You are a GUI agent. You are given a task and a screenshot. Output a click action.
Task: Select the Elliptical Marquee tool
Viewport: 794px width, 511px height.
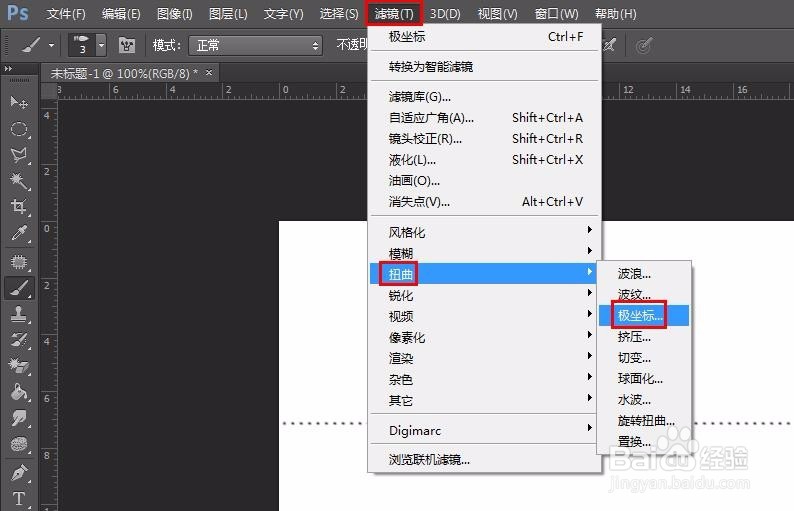point(19,129)
